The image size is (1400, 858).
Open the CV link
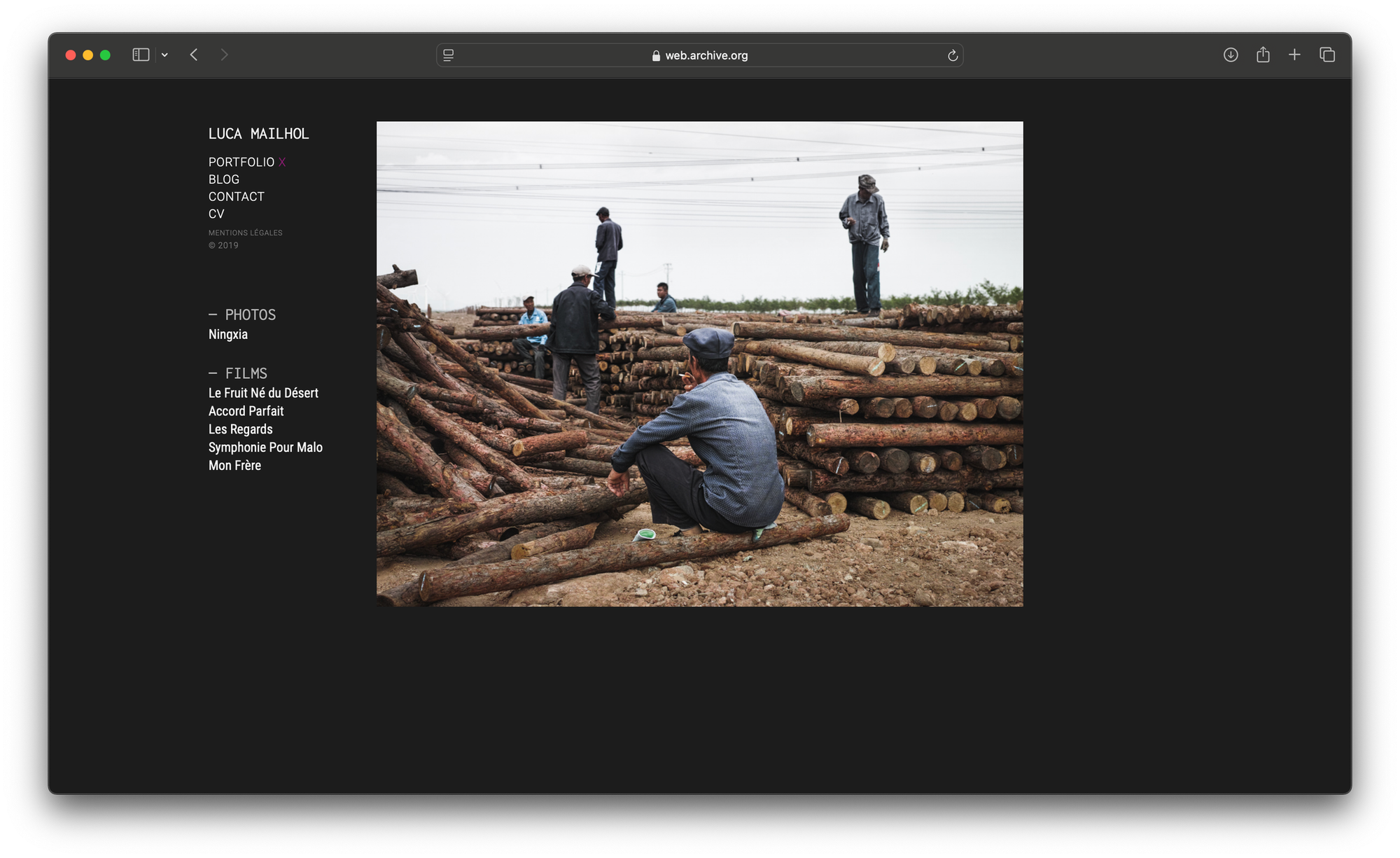tap(216, 214)
